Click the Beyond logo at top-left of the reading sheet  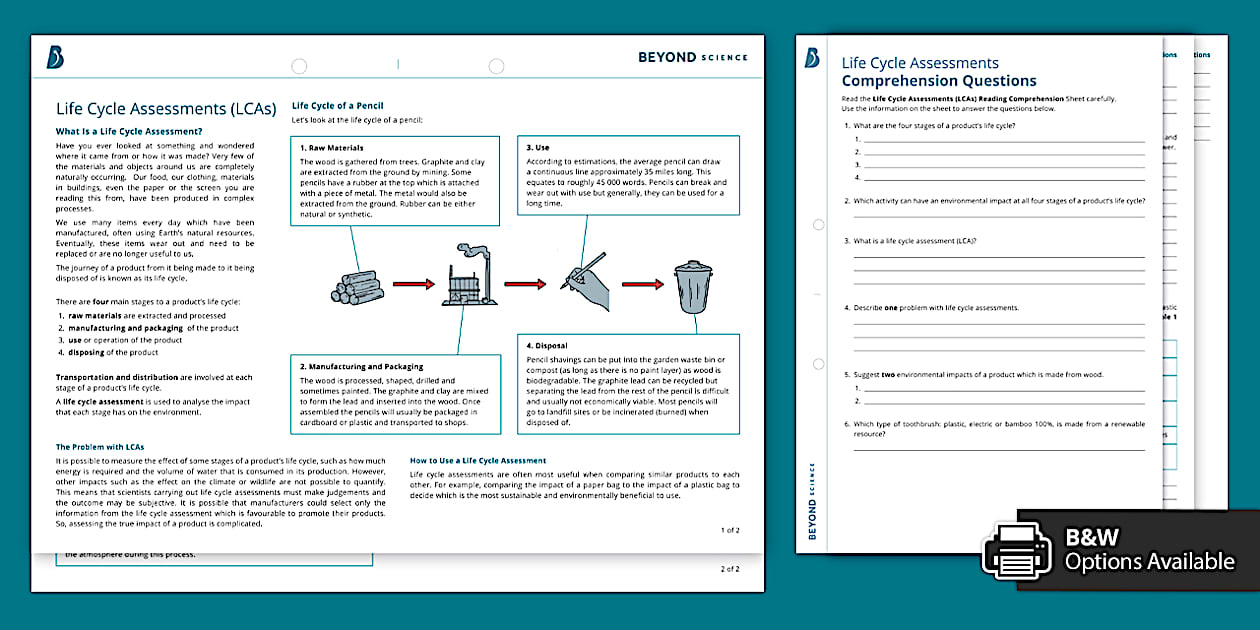tap(55, 58)
